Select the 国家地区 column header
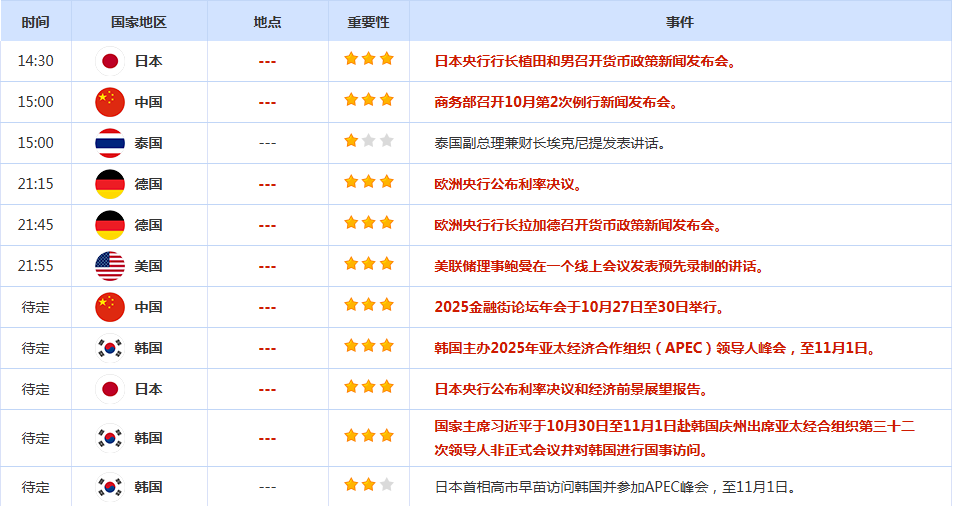Viewport: 953px width, 506px height. tap(140, 21)
